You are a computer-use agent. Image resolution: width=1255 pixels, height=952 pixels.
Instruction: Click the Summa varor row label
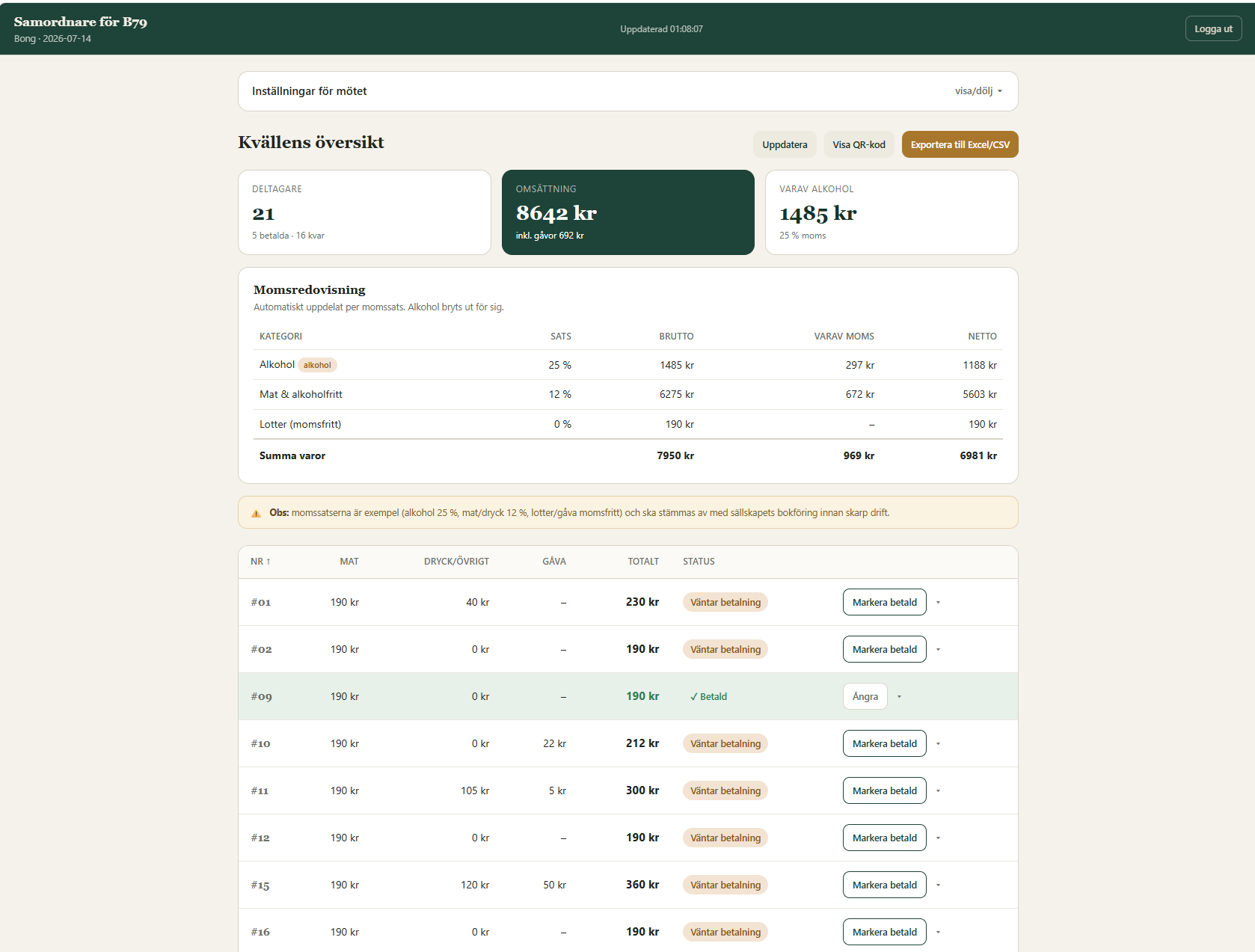pyautogui.click(x=292, y=455)
